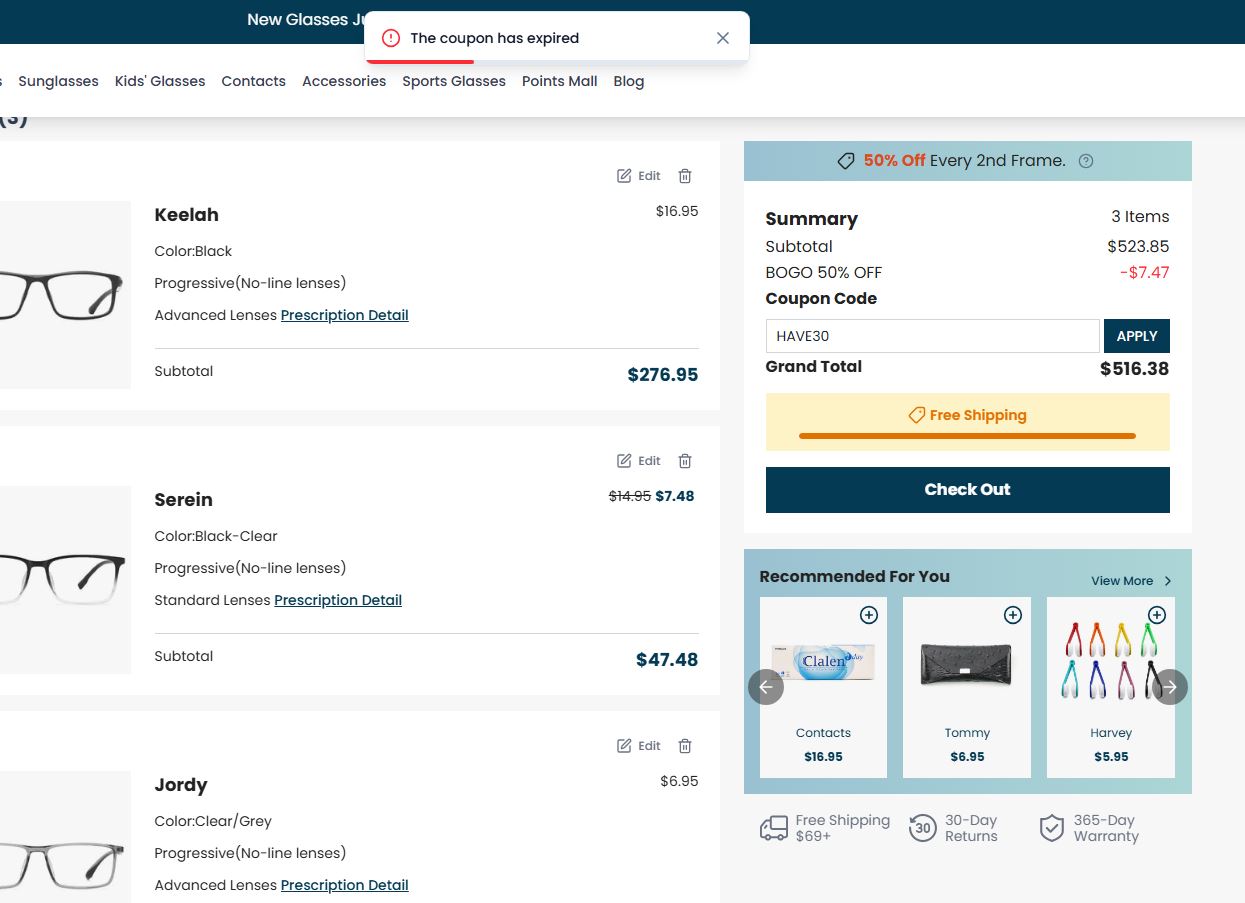Image resolution: width=1245 pixels, height=903 pixels.
Task: Add Contacts to cart with plus icon
Action: click(x=869, y=615)
